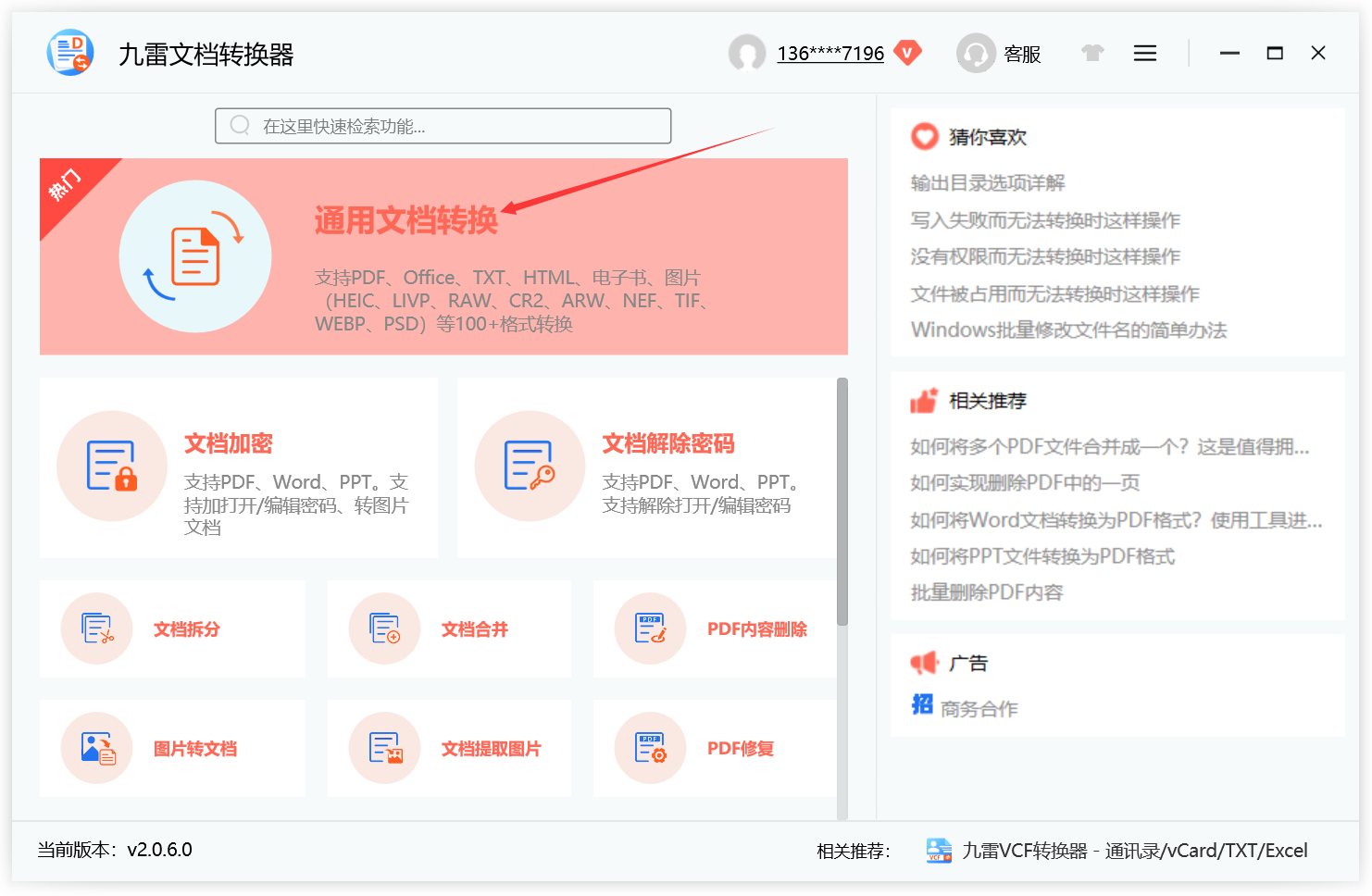Minimize the 九雷文档转换器 window
The height and width of the screenshot is (896, 1372).
coord(1229,53)
